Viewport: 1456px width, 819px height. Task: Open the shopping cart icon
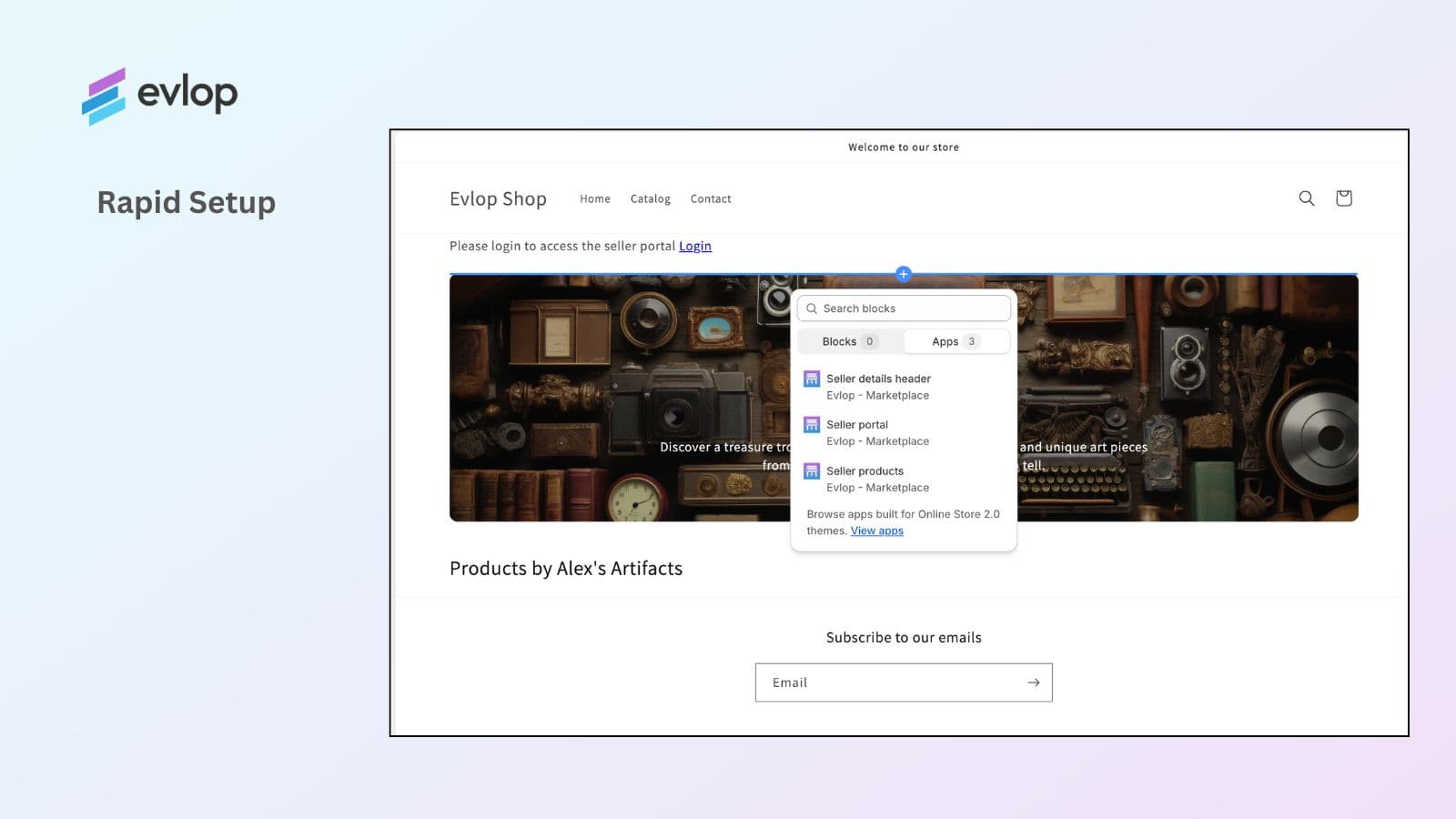pos(1343,198)
